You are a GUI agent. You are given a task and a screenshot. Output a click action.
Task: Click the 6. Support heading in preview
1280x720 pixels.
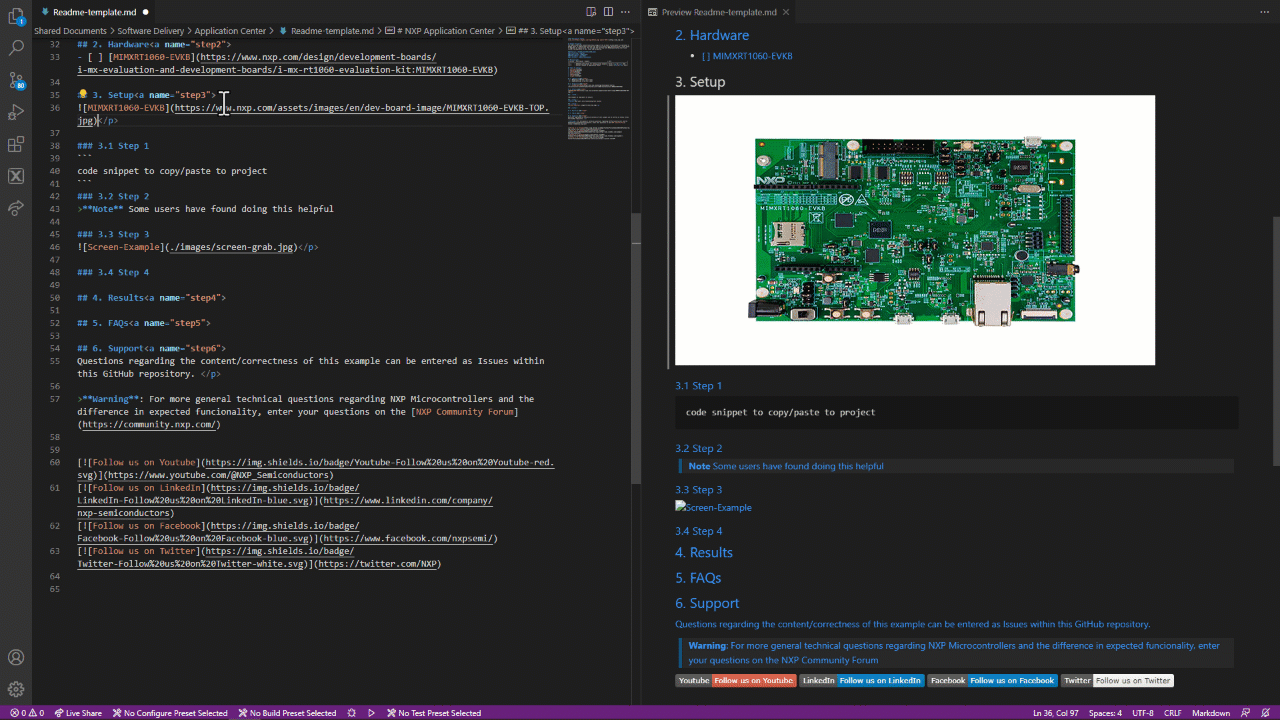pos(707,603)
